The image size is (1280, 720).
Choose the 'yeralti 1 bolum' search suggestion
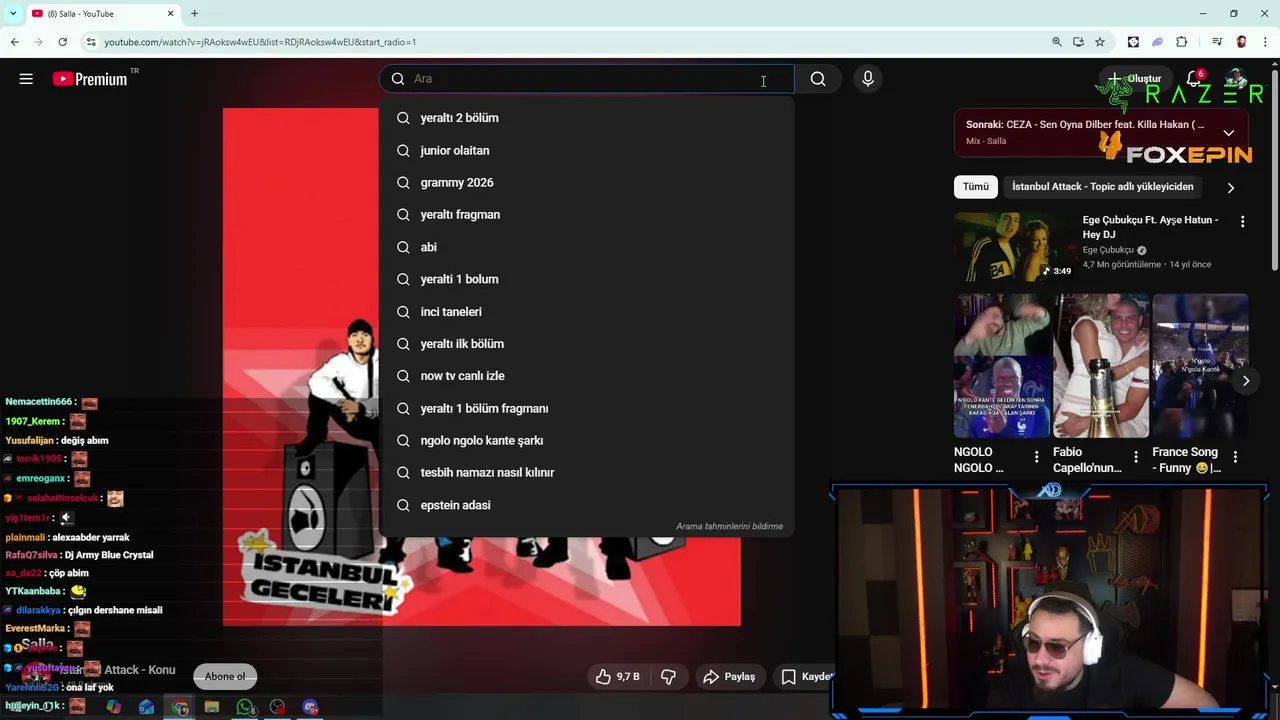pos(586,279)
